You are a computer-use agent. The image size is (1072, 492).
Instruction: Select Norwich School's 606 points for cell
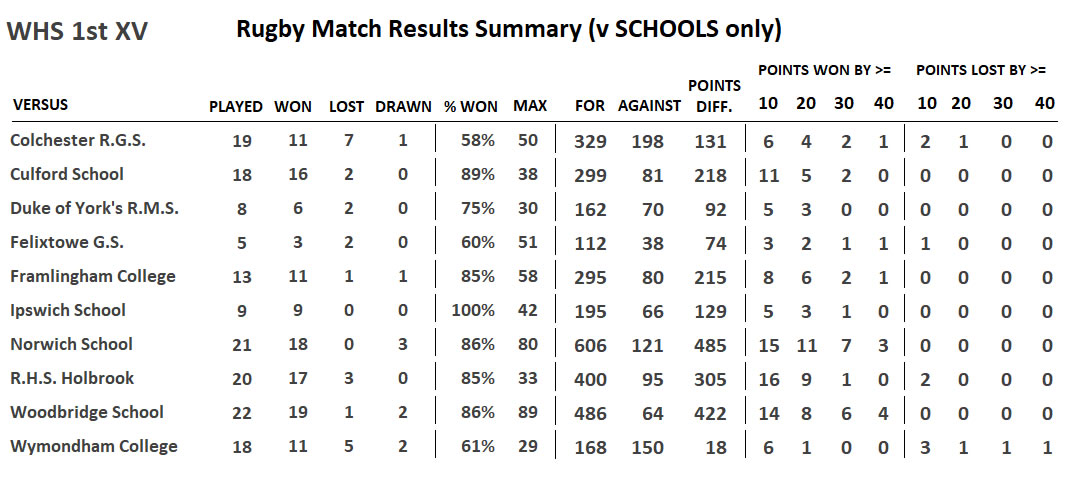click(590, 345)
